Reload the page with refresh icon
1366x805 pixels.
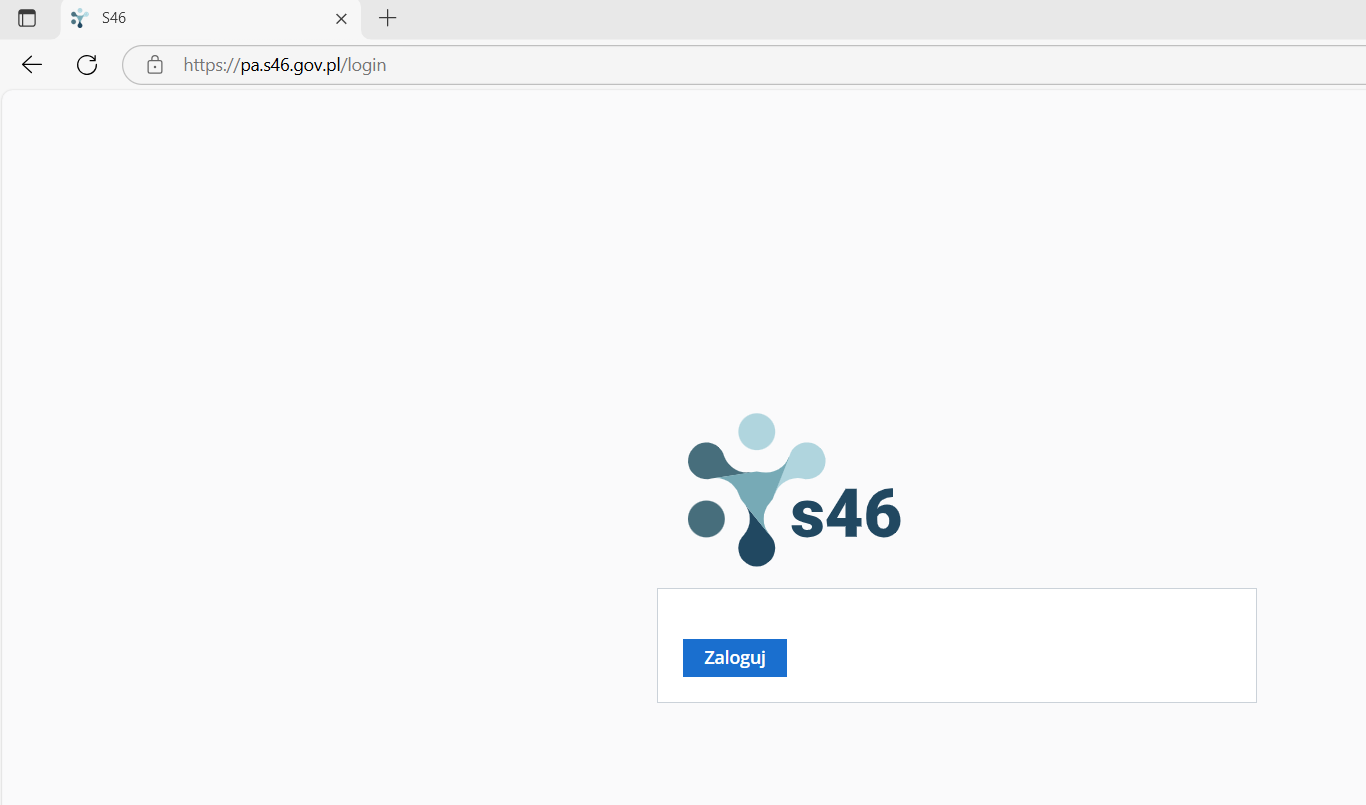[x=87, y=65]
